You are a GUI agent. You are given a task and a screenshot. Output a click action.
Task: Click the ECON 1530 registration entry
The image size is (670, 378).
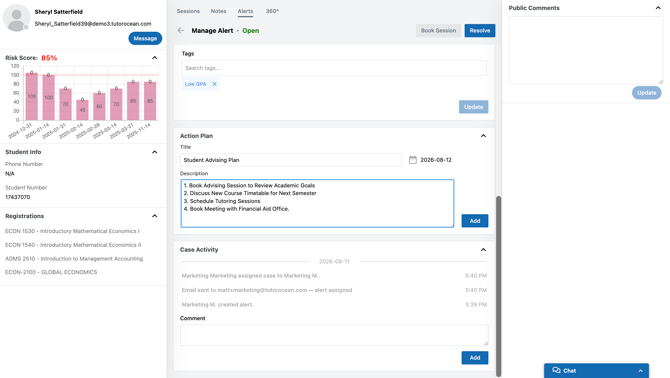click(x=72, y=231)
